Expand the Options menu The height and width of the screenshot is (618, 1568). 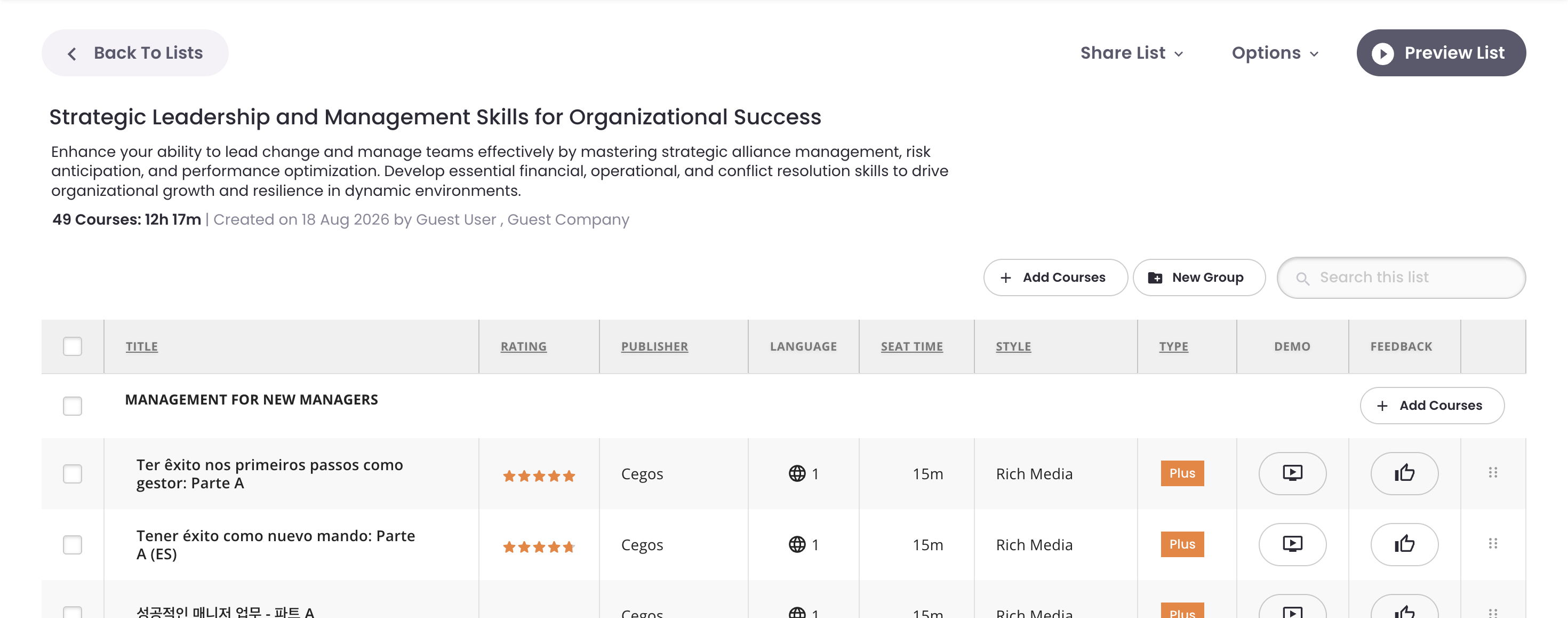tap(1275, 53)
